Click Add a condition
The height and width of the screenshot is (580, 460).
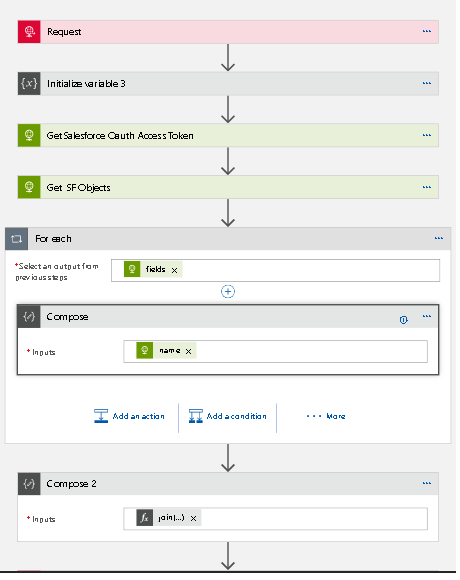[227, 416]
